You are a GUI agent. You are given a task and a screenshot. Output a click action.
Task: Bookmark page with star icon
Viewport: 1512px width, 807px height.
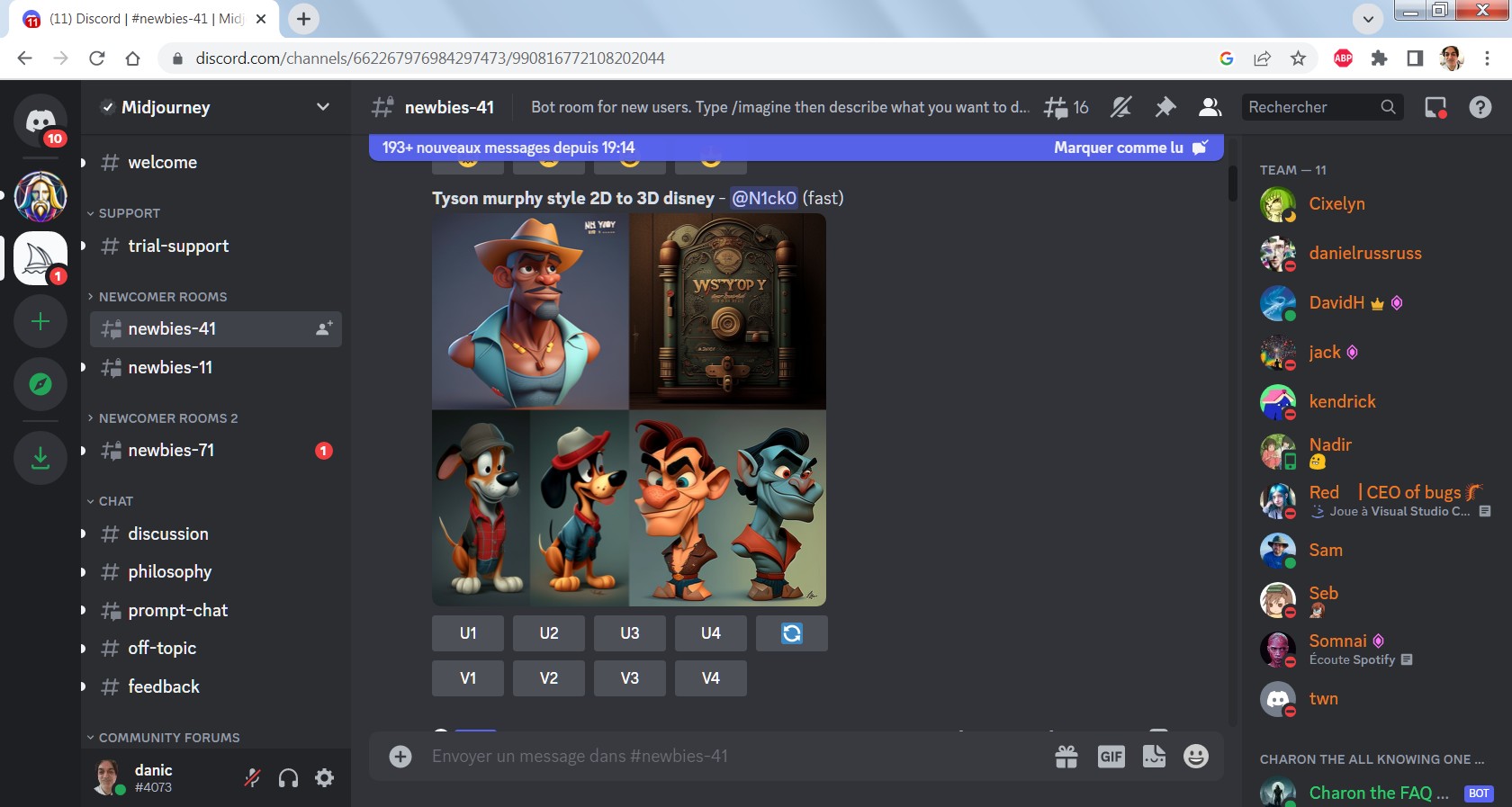point(1298,58)
